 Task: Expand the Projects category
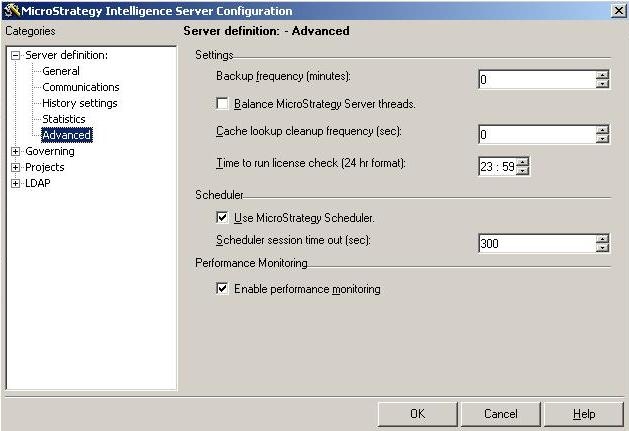click(x=15, y=167)
